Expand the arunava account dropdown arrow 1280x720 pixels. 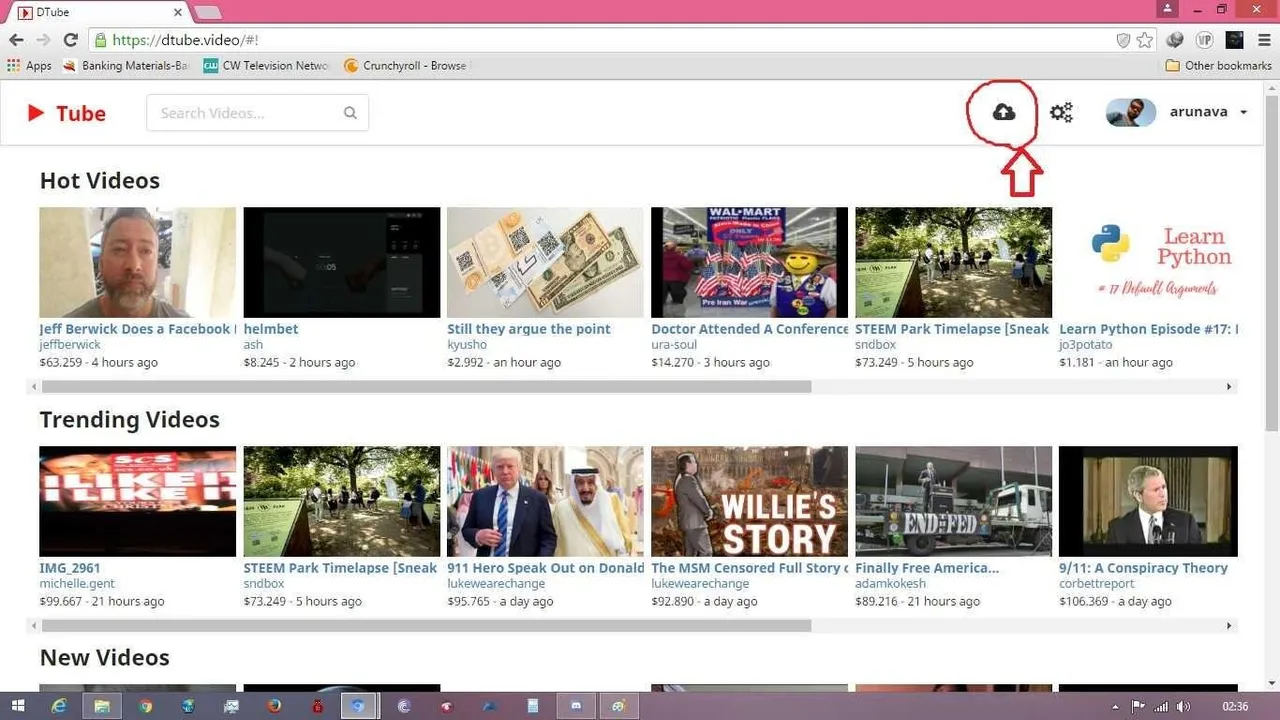click(1244, 112)
